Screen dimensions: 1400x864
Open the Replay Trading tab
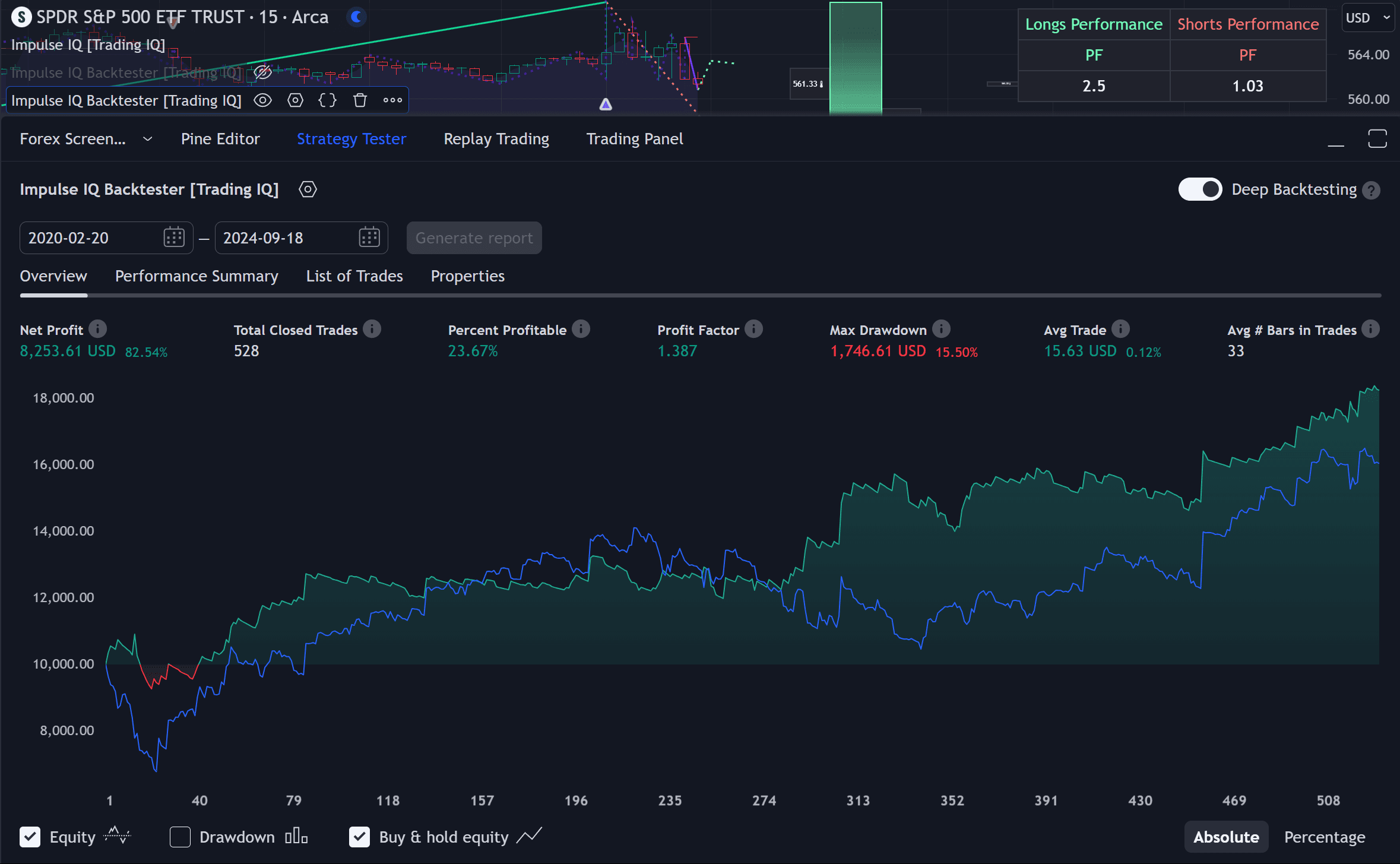pos(496,139)
